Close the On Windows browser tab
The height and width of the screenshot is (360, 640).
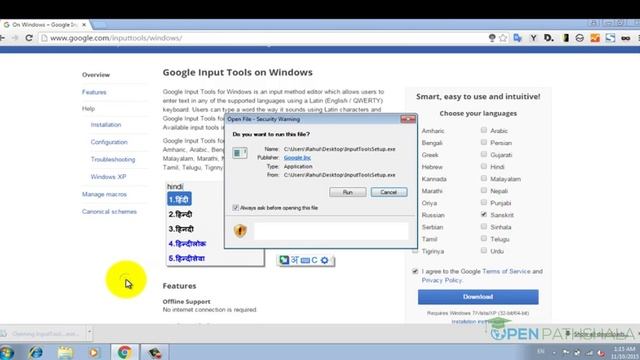tap(84, 25)
